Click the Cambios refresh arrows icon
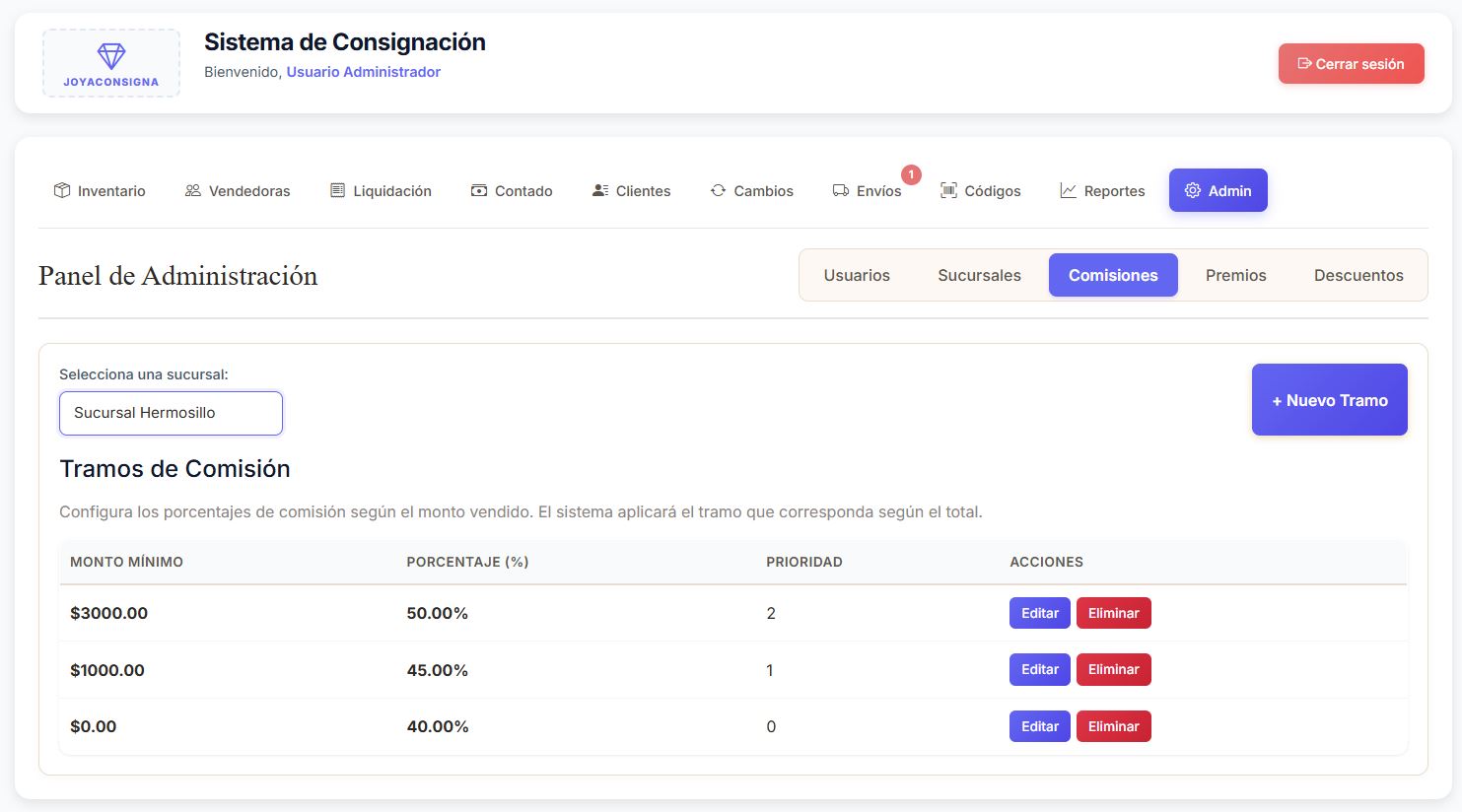The image size is (1462, 812). click(718, 190)
